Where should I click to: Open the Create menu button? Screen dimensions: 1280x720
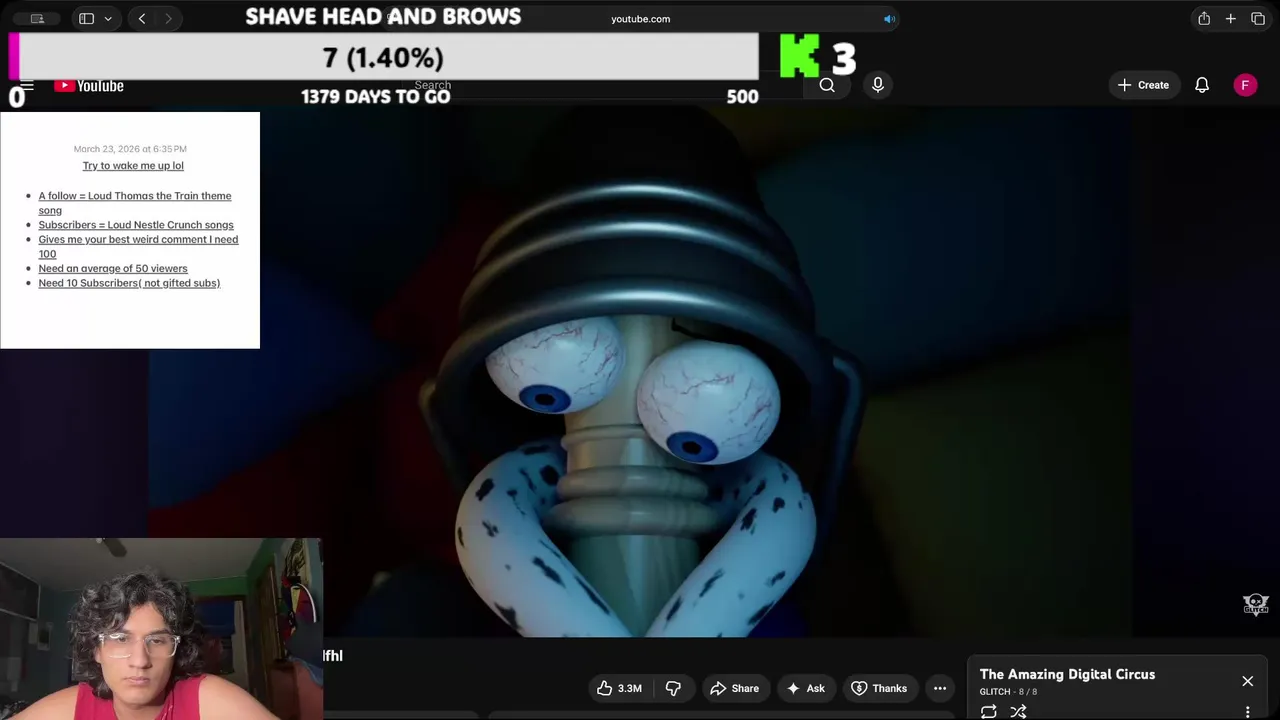pyautogui.click(x=1143, y=85)
